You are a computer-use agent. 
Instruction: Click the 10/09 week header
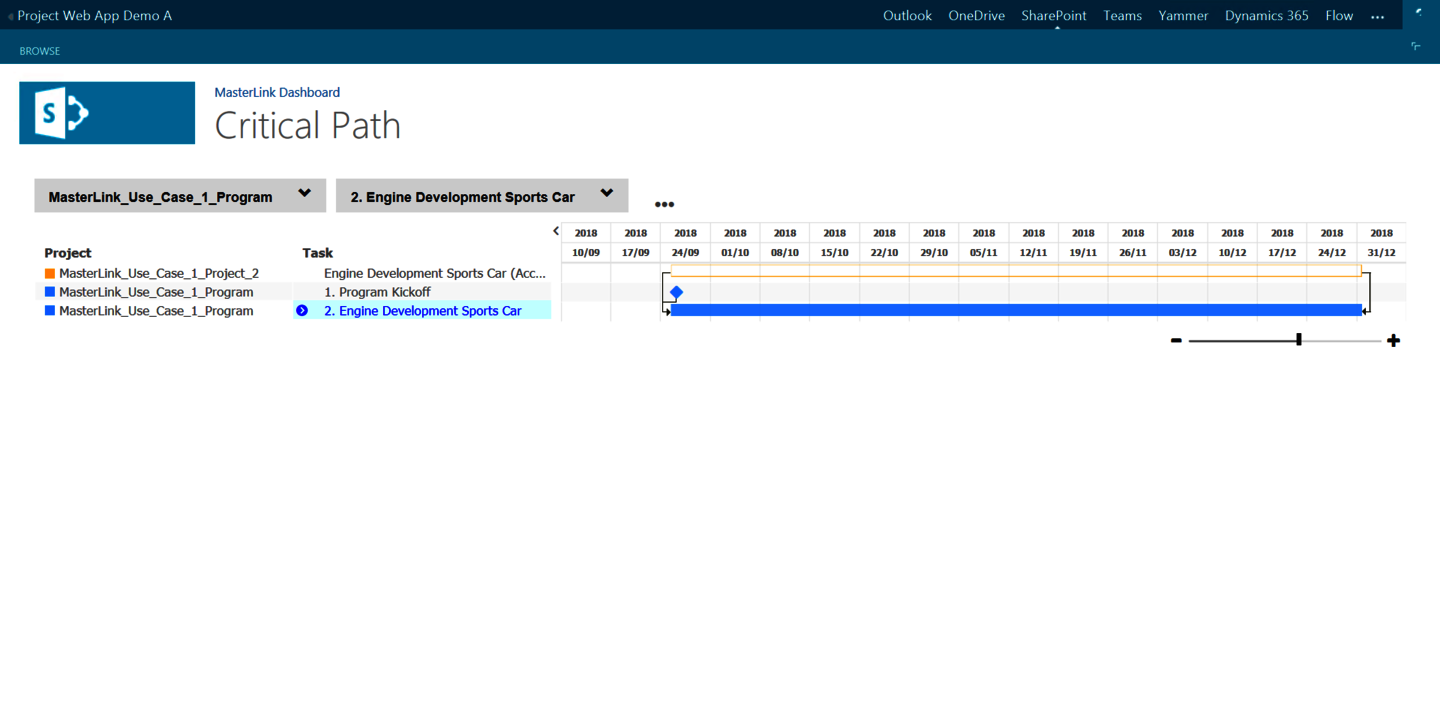tap(586, 253)
